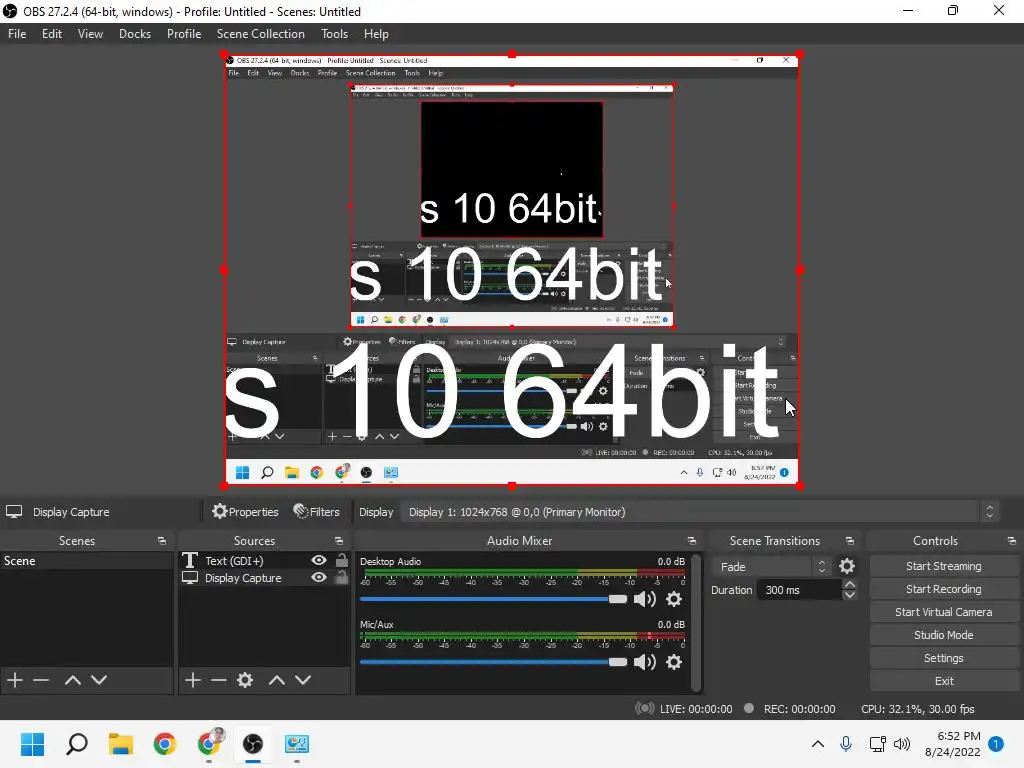
Task: Click Start Virtual Camera
Action: pyautogui.click(x=944, y=612)
